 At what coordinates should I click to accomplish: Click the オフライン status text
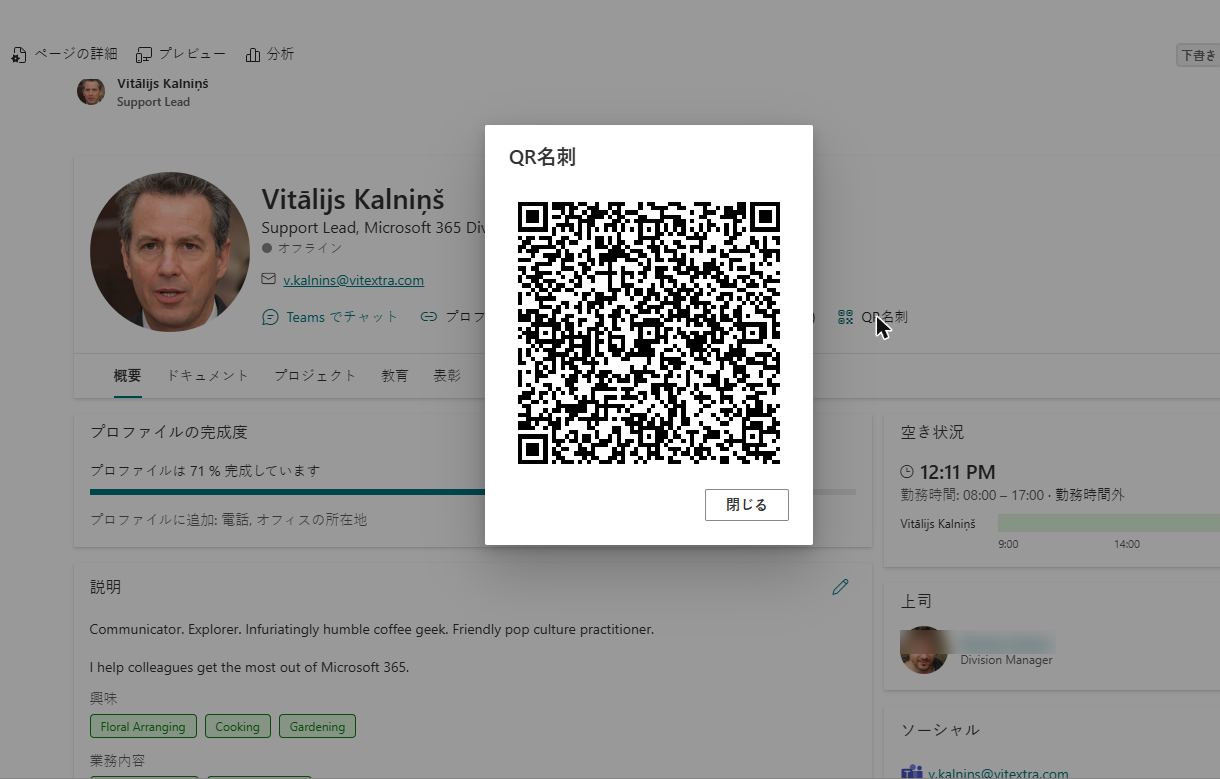(310, 248)
